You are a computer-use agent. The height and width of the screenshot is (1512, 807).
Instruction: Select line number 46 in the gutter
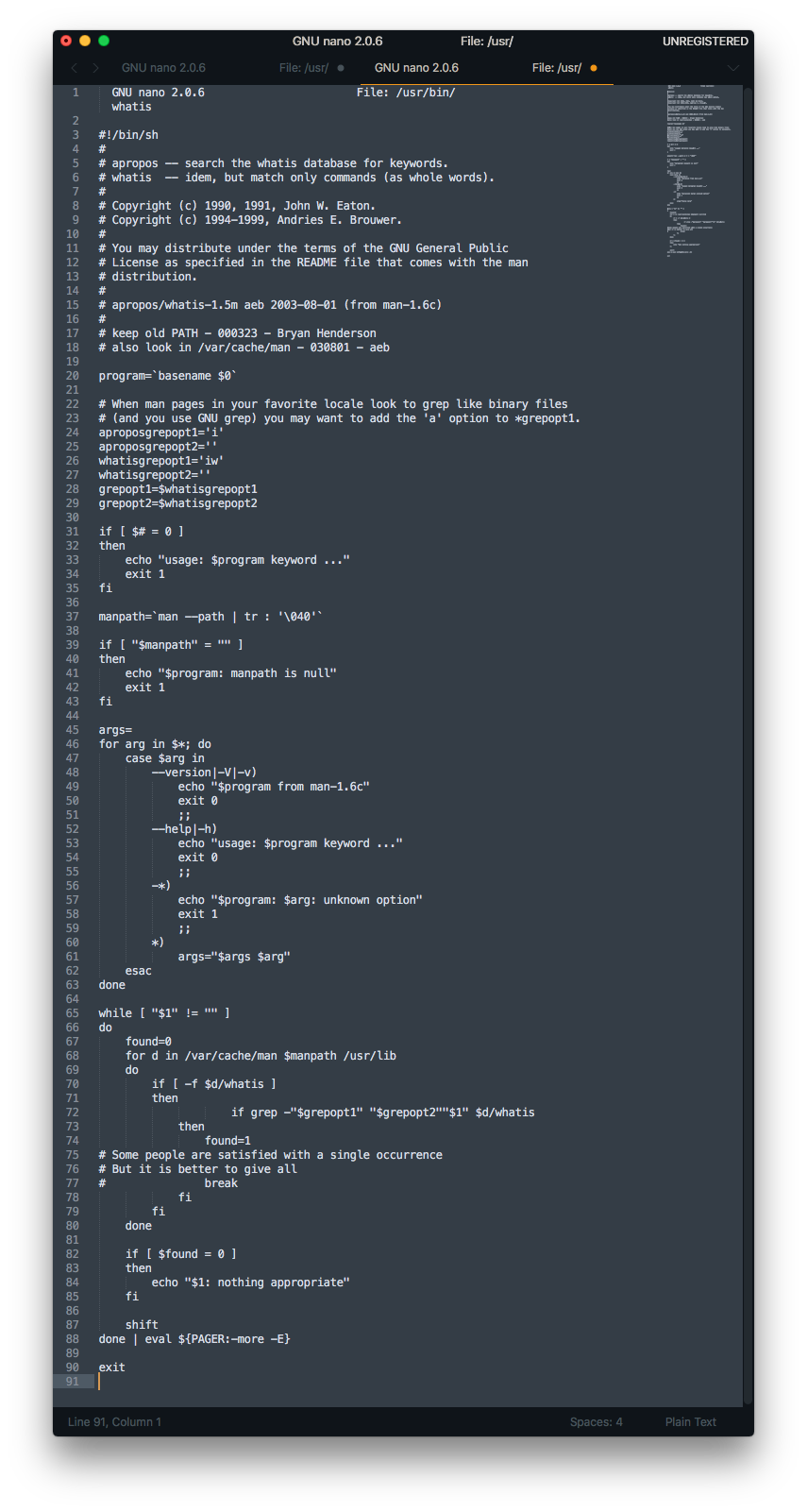[73, 744]
